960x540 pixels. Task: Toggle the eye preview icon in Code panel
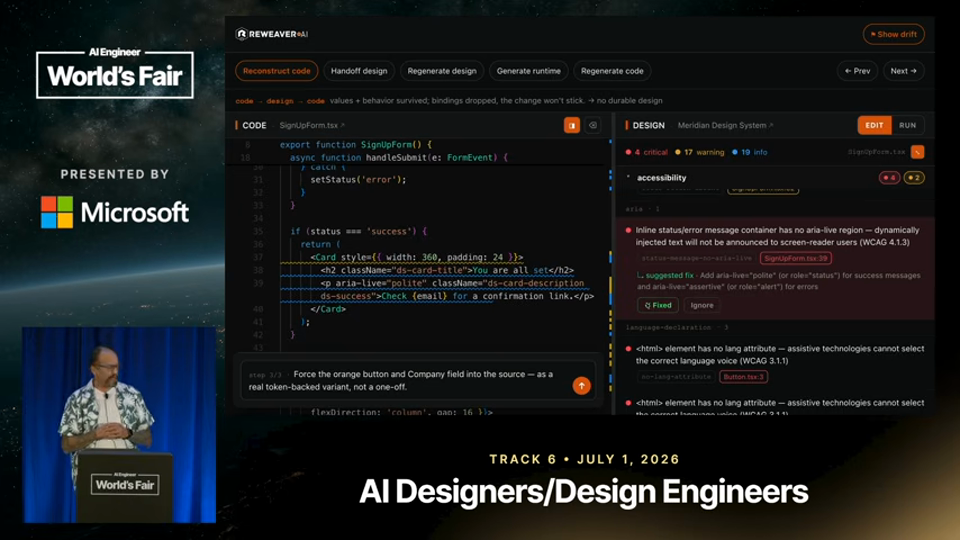point(593,126)
